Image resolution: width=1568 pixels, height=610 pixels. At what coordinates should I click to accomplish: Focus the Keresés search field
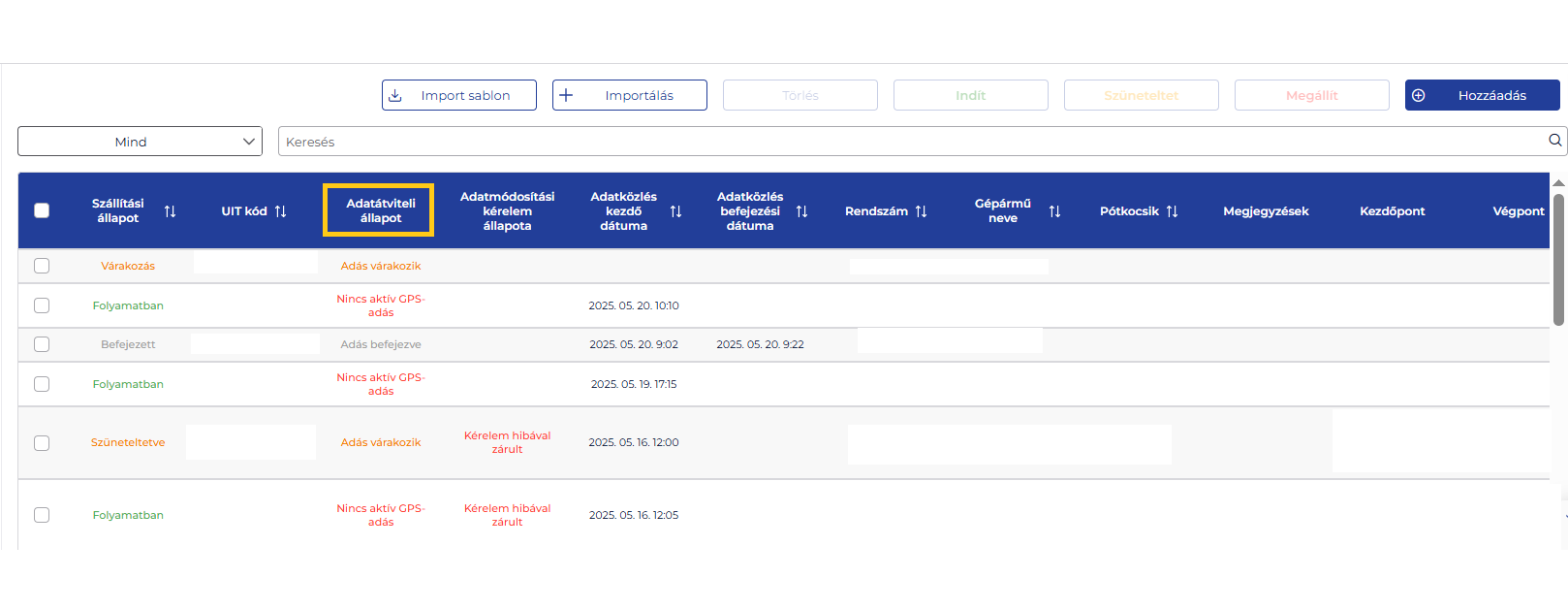click(x=911, y=142)
